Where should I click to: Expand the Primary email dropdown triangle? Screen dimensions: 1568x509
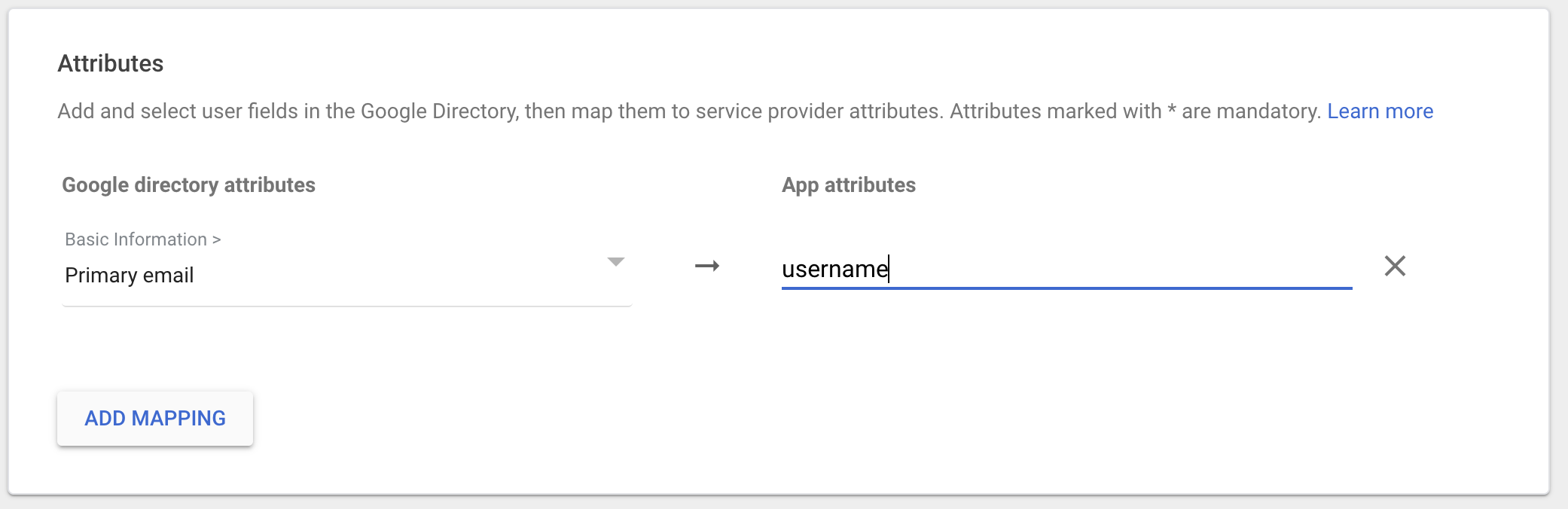pos(615,262)
